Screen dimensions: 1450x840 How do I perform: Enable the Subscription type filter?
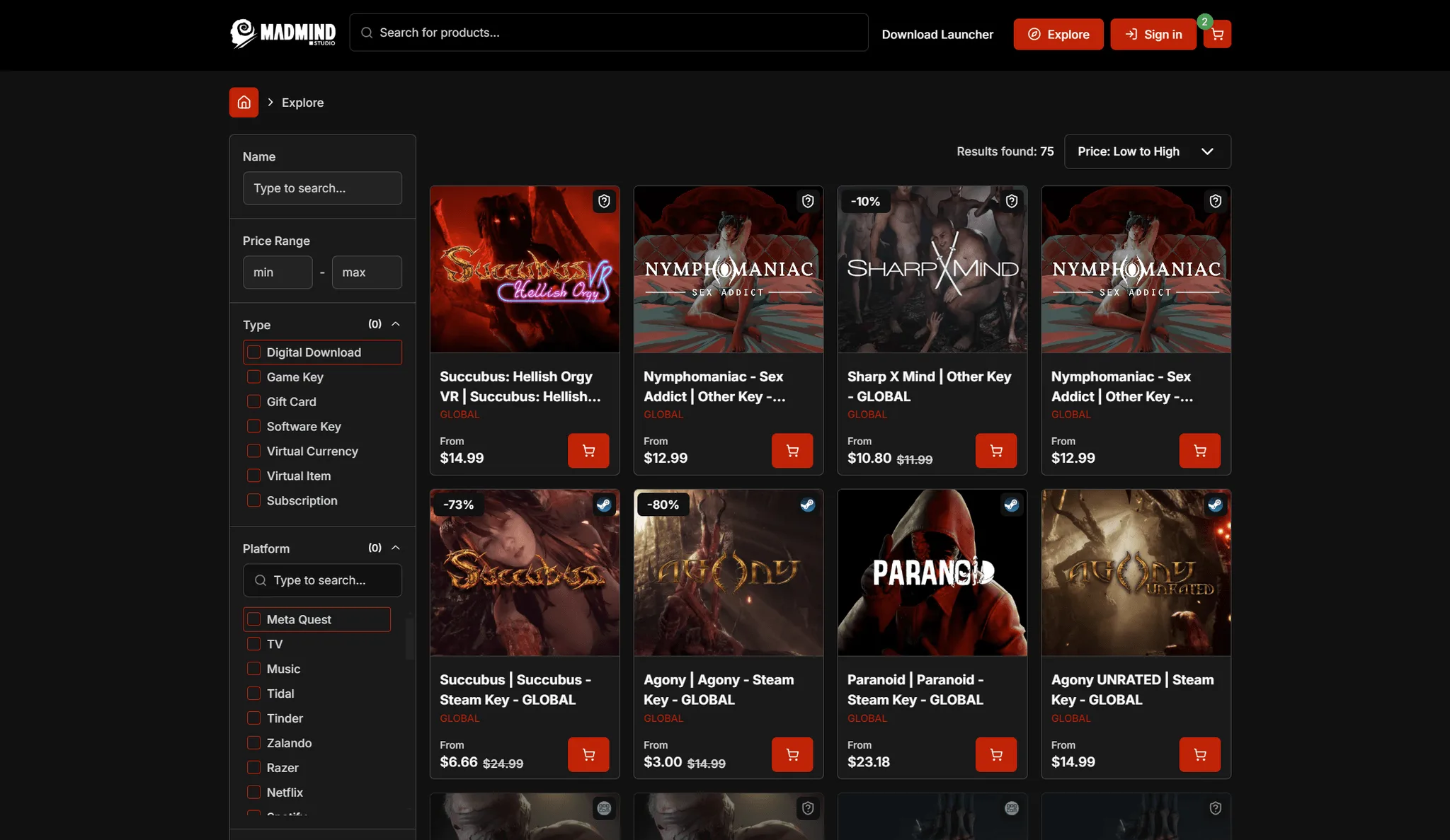(x=253, y=500)
